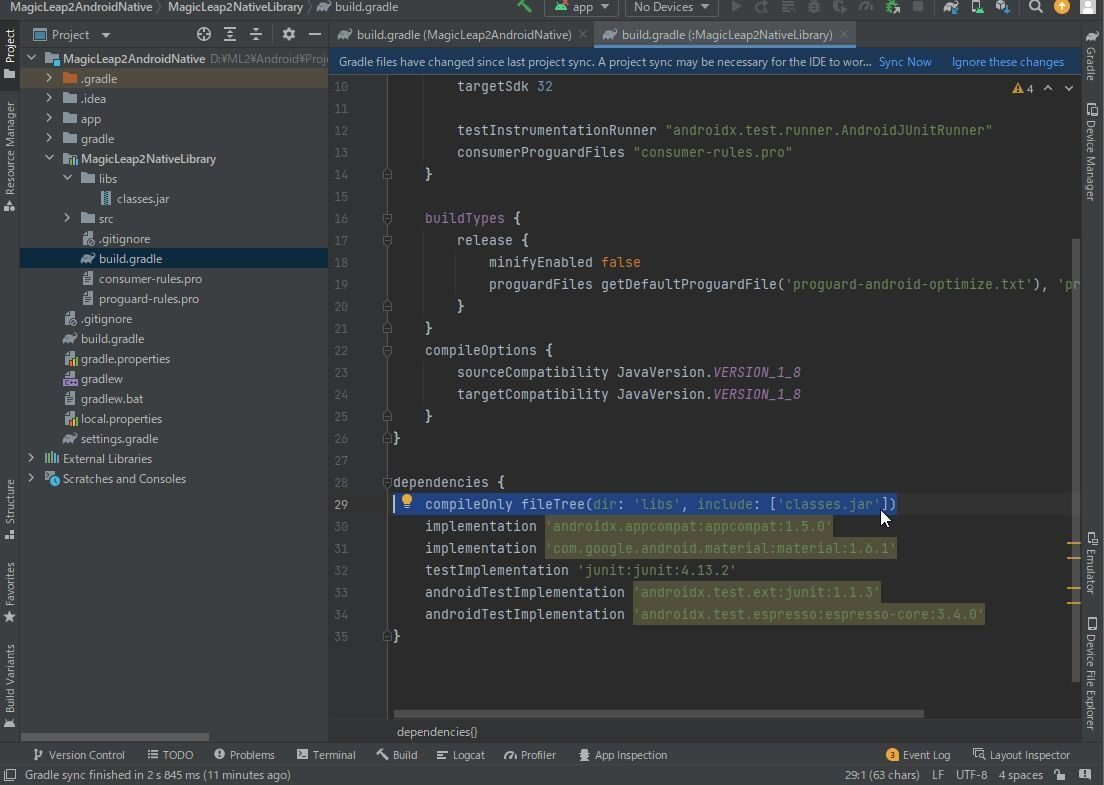The image size is (1104, 785).
Task: Close the build.gradle (MagicLeap2AndroidNative) tab
Action: pyautogui.click(x=583, y=34)
